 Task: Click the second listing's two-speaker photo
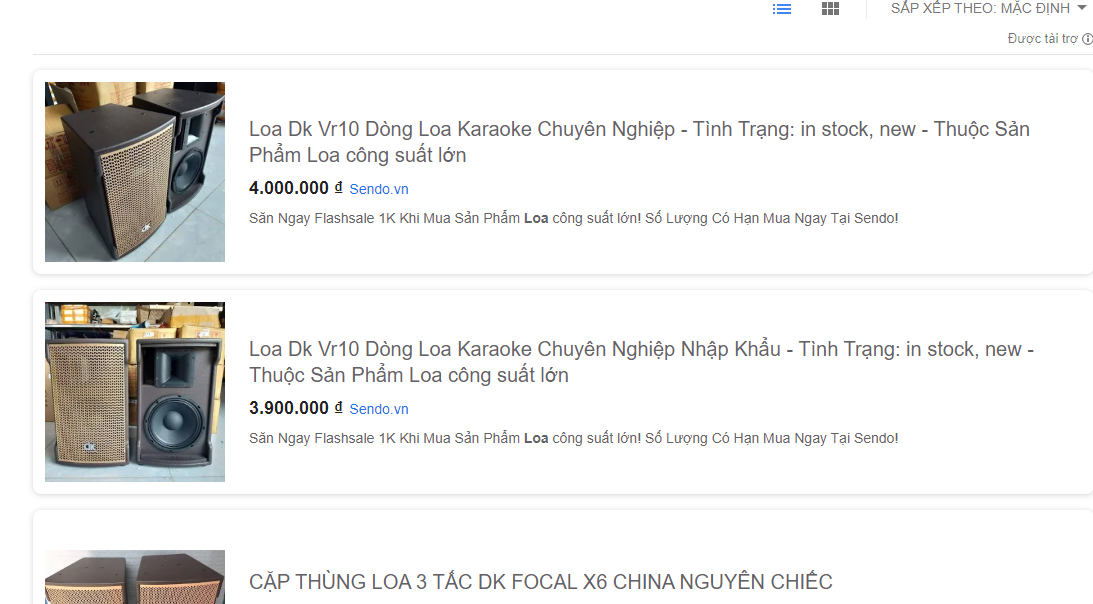point(134,391)
